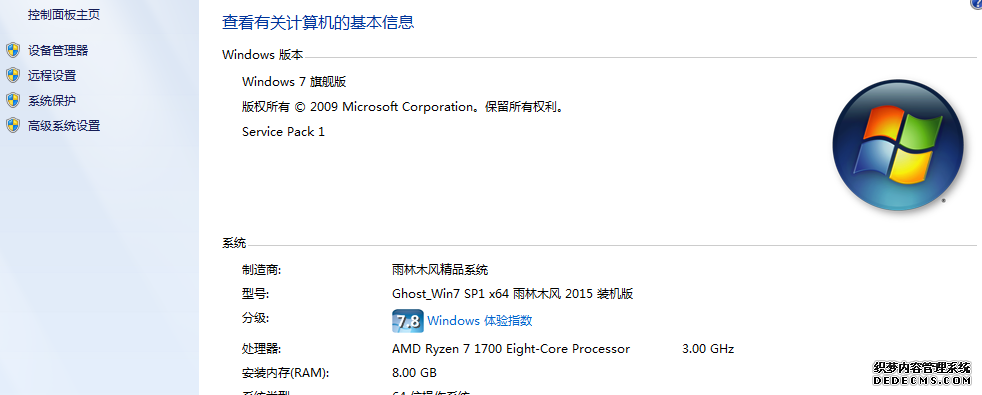Open the 设备管理器 link
982x395 pixels.
pyautogui.click(x=58, y=51)
